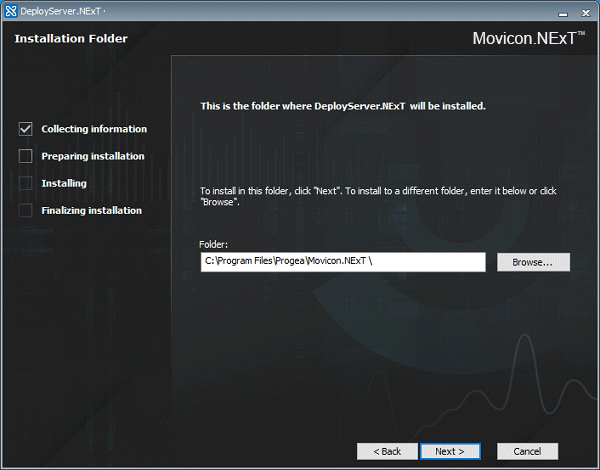Minimize the installer window
This screenshot has width=600, height=470.
click(562, 13)
